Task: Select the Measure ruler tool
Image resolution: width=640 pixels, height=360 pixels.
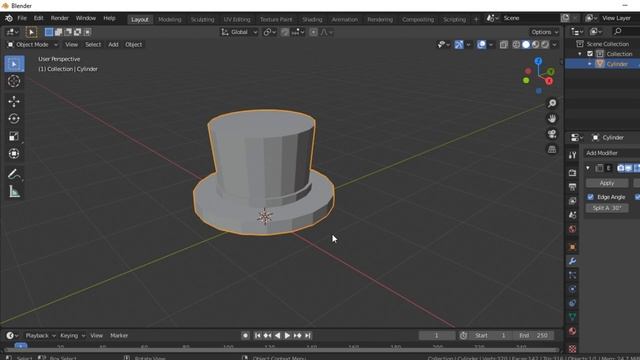Action: (14, 191)
